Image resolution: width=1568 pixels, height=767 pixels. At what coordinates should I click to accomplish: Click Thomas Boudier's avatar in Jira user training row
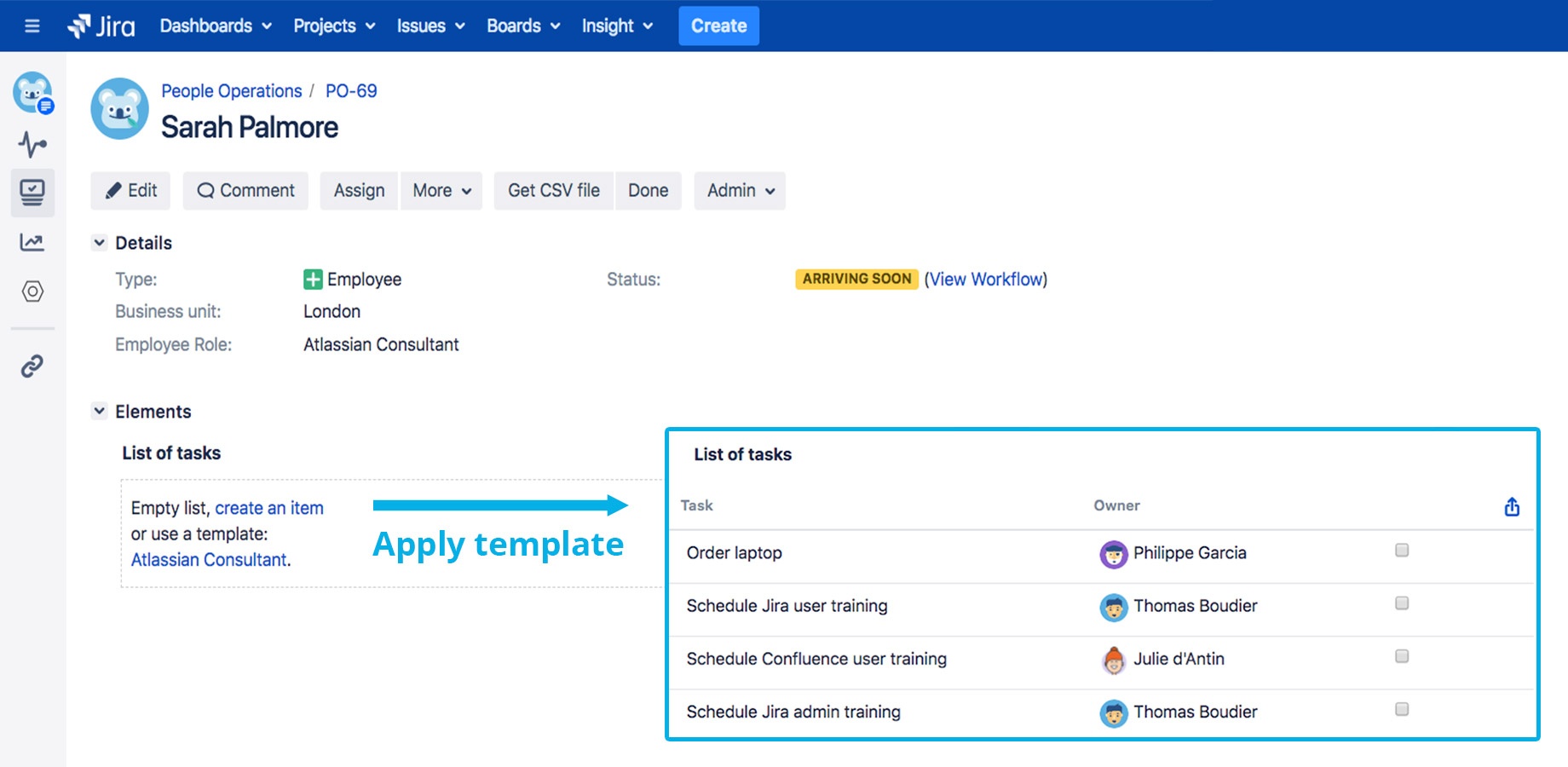[x=1113, y=607]
